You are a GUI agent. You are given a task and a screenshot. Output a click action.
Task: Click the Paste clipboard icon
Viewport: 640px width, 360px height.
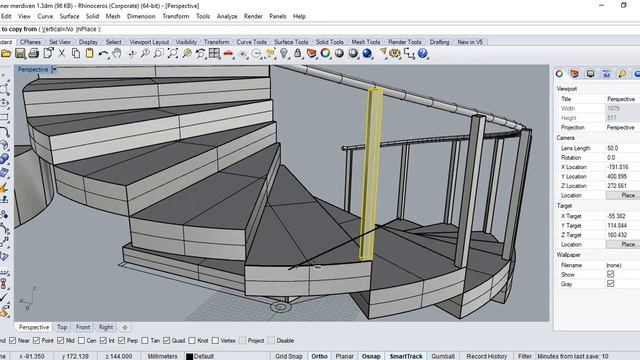click(x=89, y=53)
